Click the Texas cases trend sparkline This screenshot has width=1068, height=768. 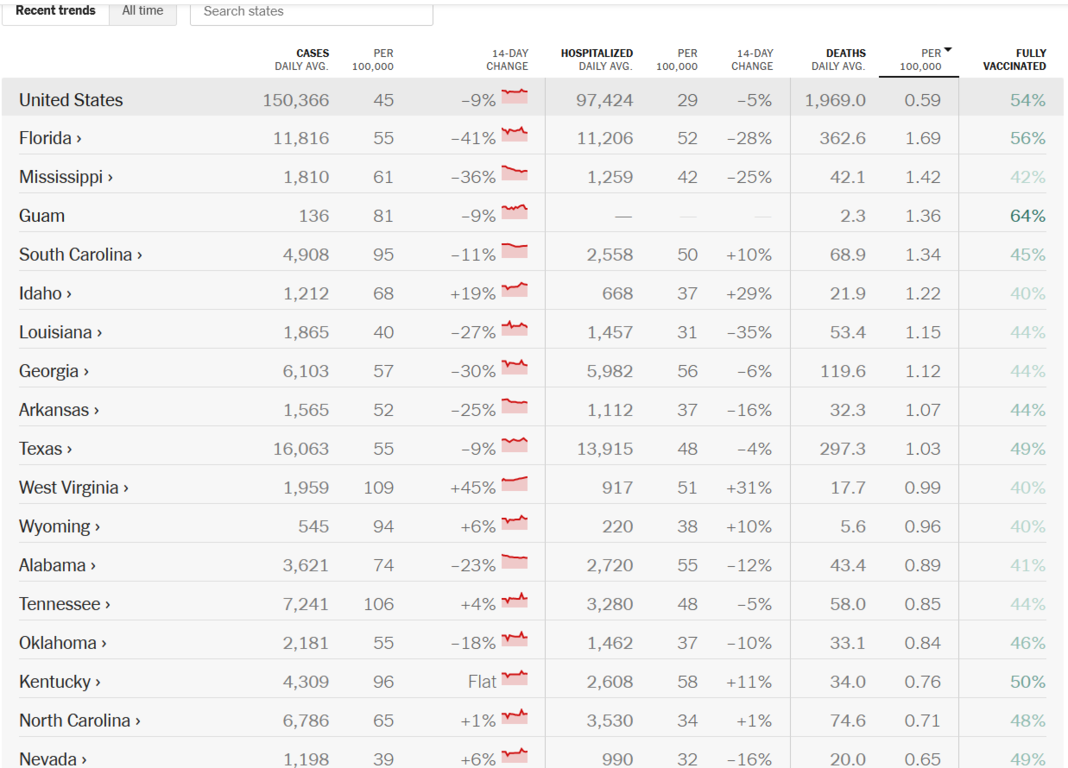point(514,446)
